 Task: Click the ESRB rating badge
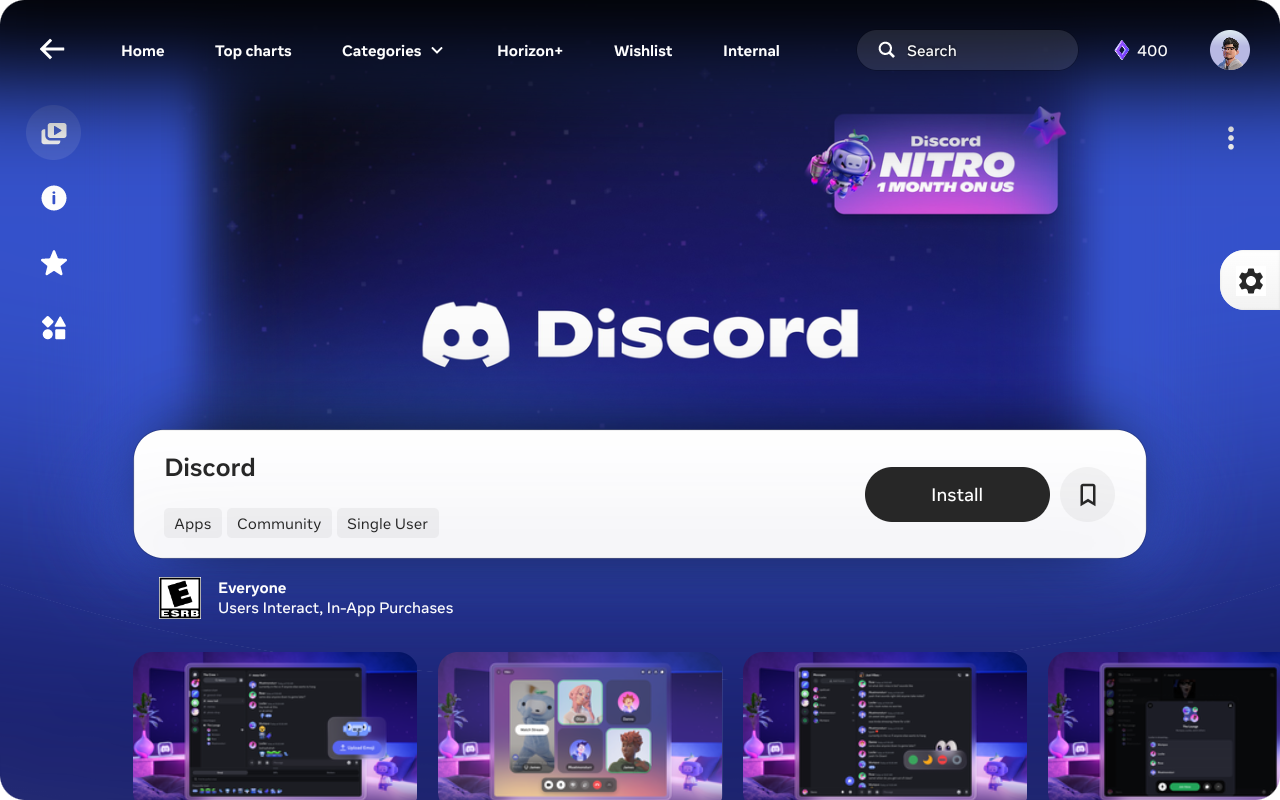click(x=180, y=598)
